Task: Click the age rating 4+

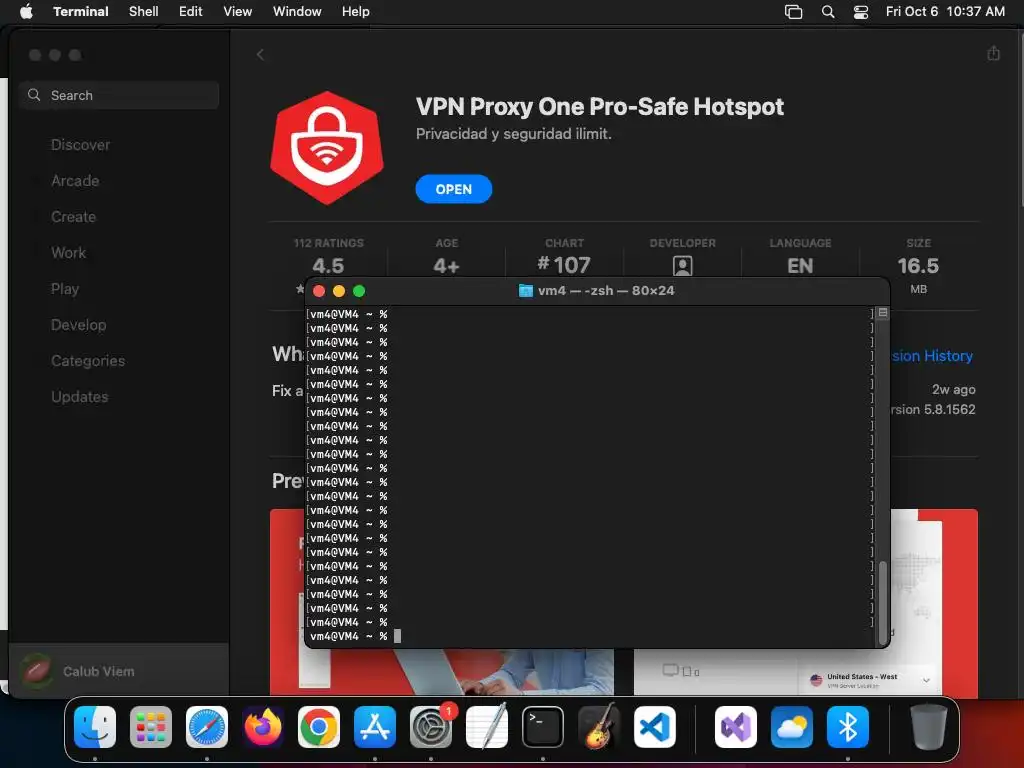Action: coord(446,265)
